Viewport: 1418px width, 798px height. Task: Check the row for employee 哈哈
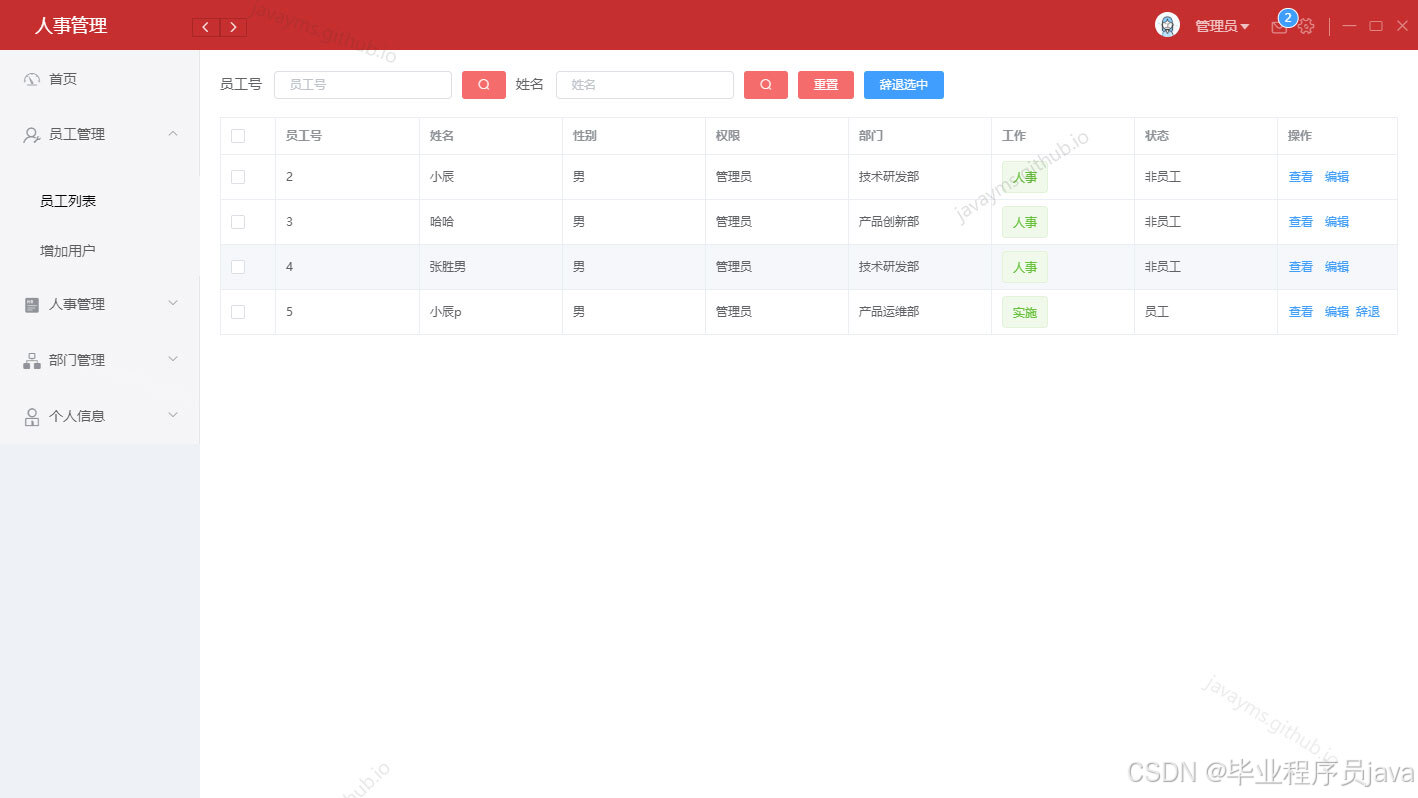[238, 222]
